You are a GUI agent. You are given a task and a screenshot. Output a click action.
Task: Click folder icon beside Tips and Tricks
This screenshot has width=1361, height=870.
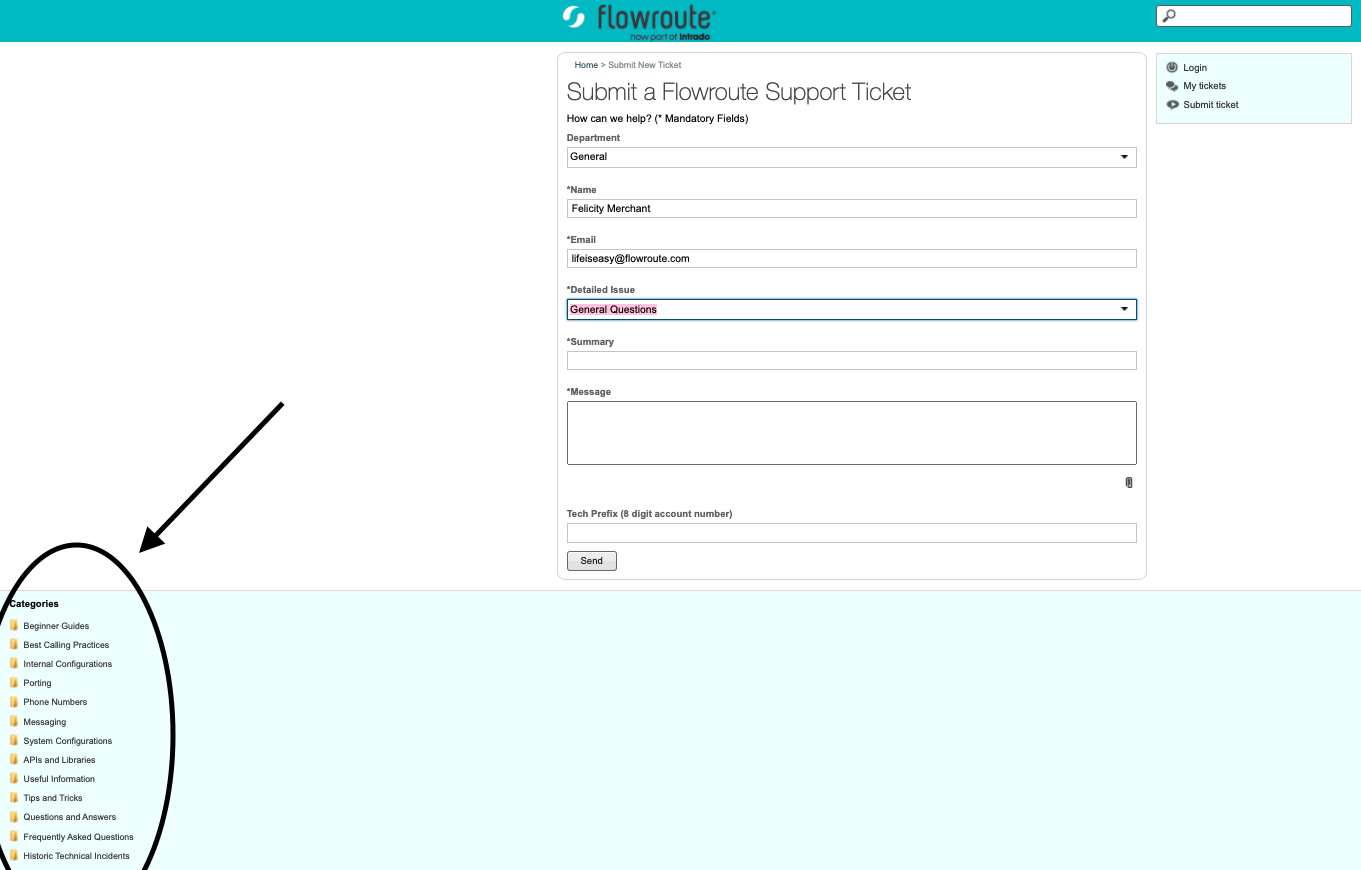[x=14, y=797]
